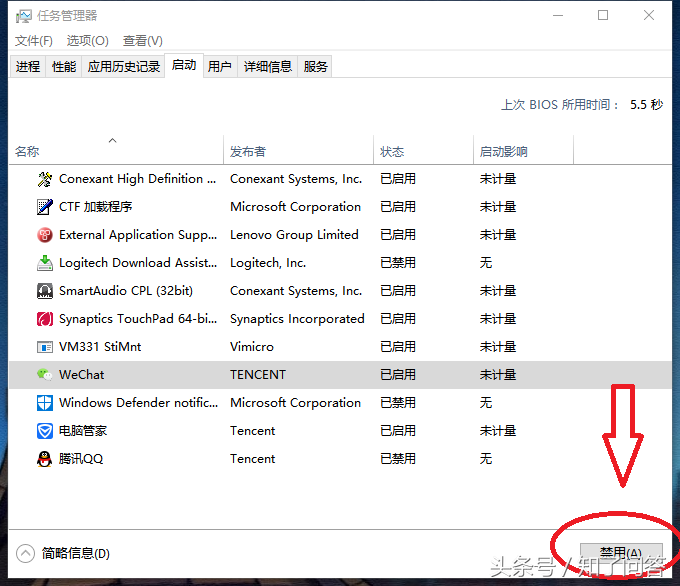The width and height of the screenshot is (680, 586).
Task: Click the SmartAudio CPL headphone icon
Action: (45, 291)
